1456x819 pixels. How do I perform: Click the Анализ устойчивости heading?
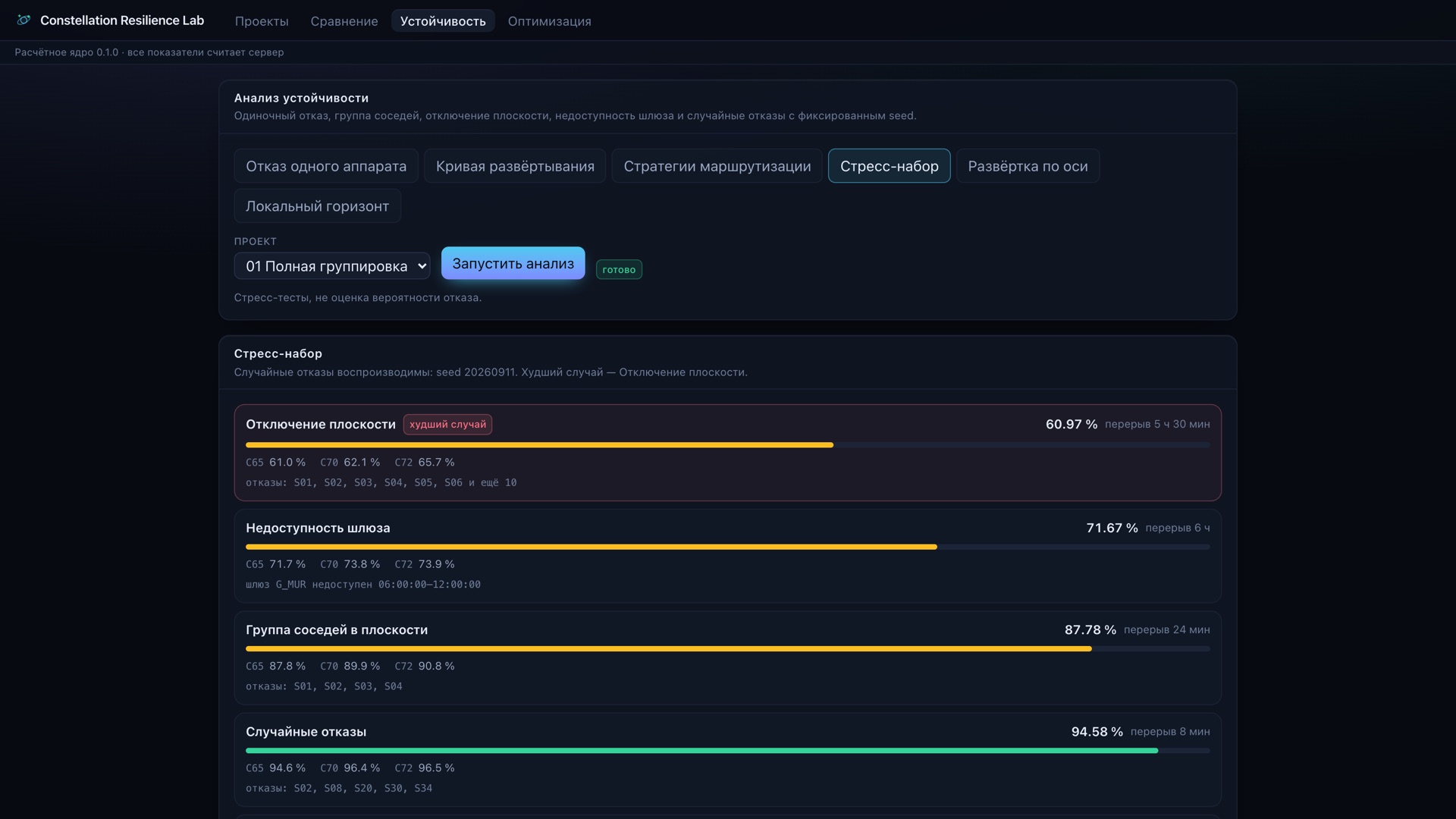pos(301,98)
